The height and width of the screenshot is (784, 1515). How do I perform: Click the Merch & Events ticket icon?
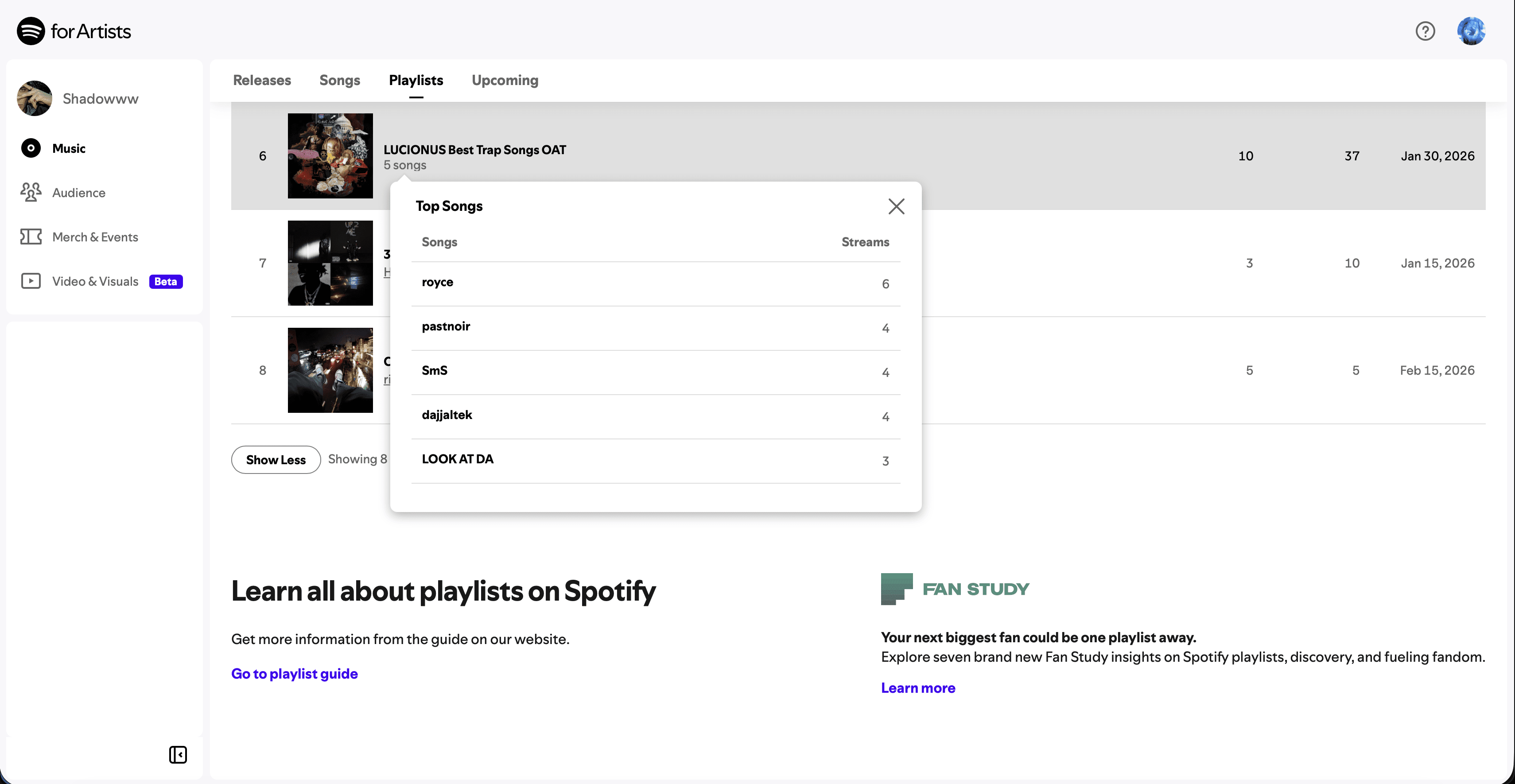[x=31, y=237]
